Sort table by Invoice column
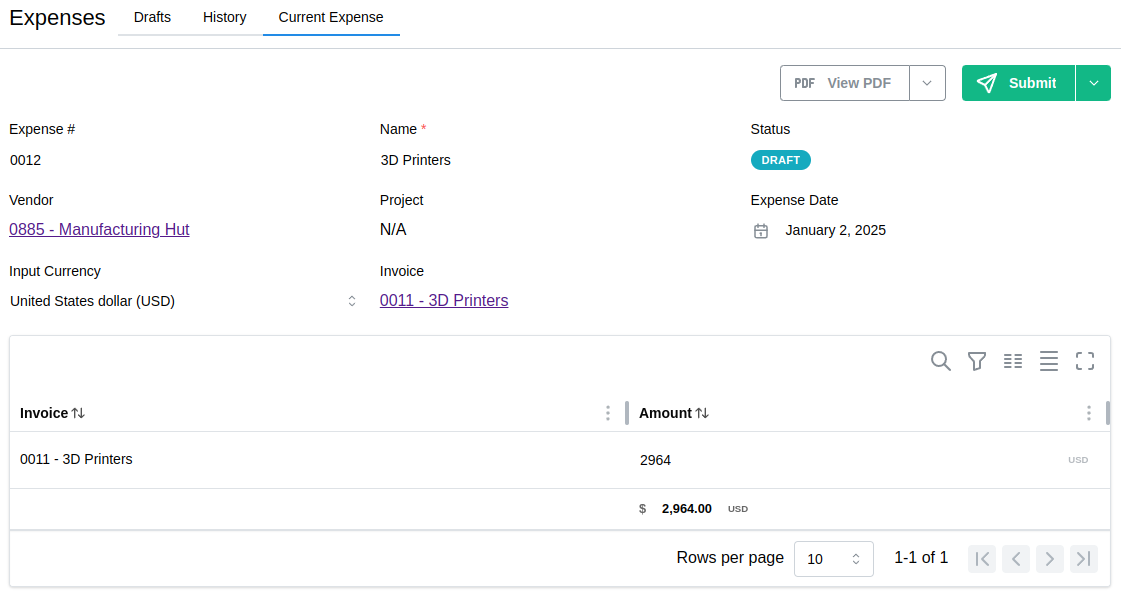The image size is (1121, 598). click(x=78, y=413)
